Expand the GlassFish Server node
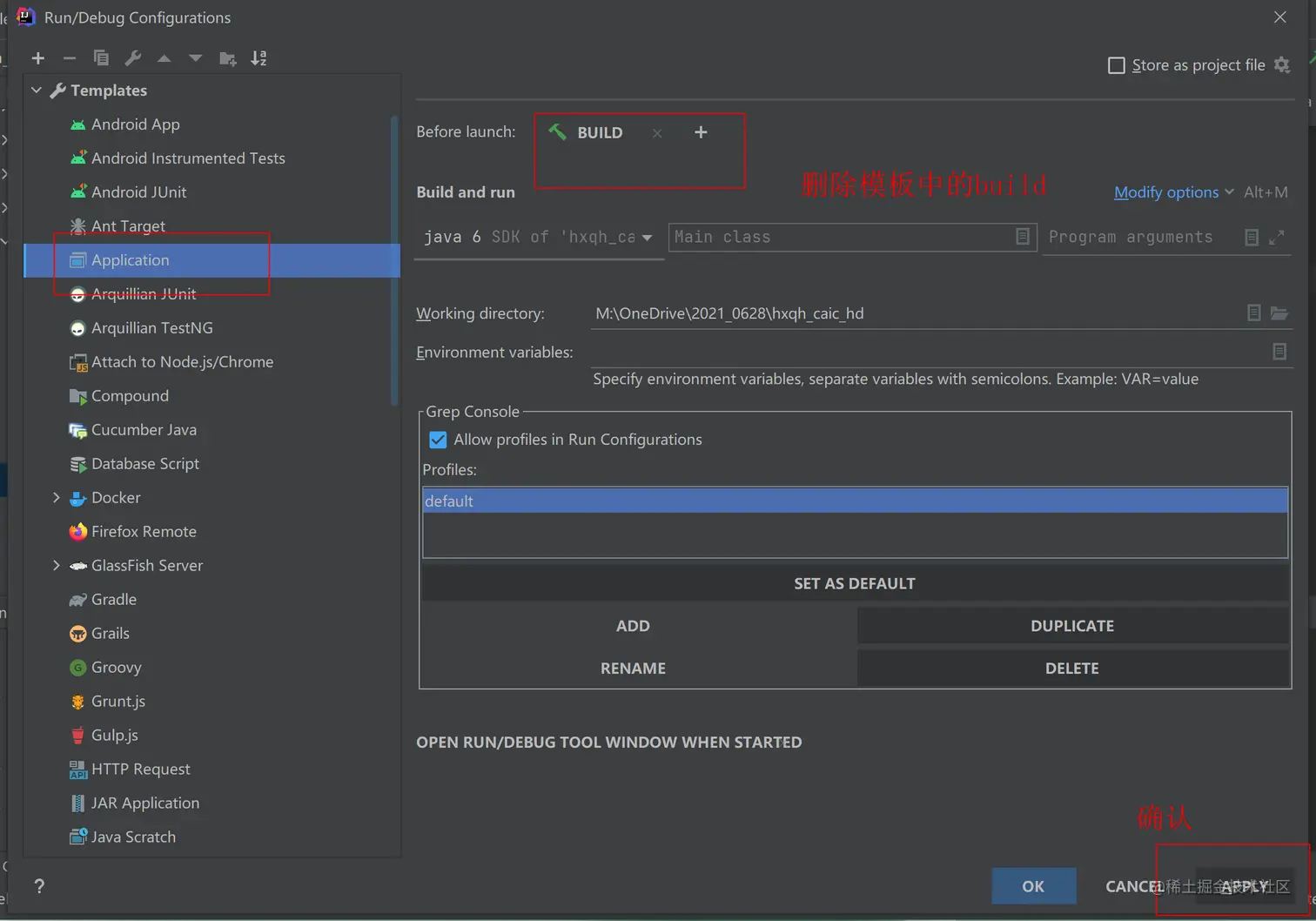Viewport: 1316px width, 921px height. click(57, 566)
